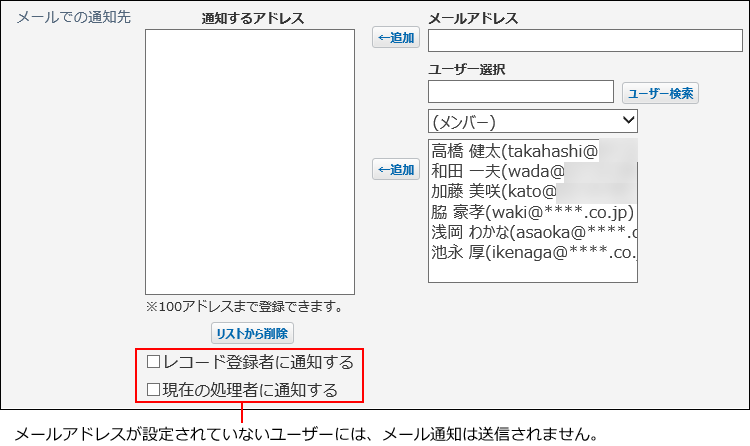Select 池永 厚 in the member list
Viewport: 750px width, 446px height.
pos(532,252)
